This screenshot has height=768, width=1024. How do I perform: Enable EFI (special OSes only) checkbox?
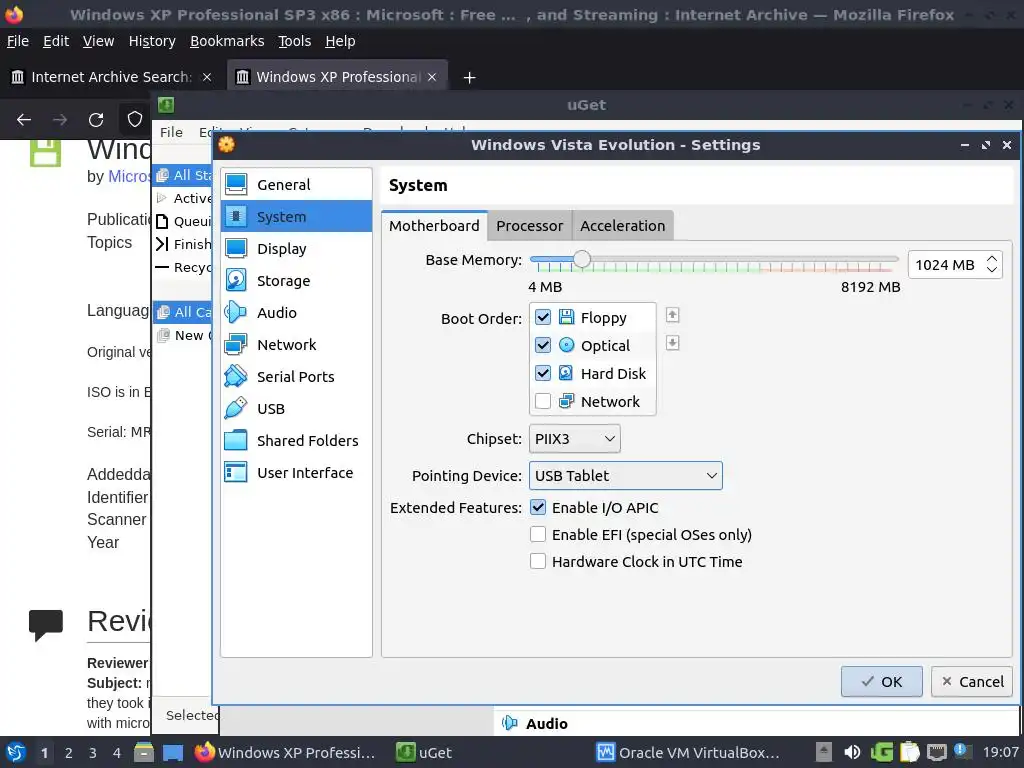pos(538,534)
